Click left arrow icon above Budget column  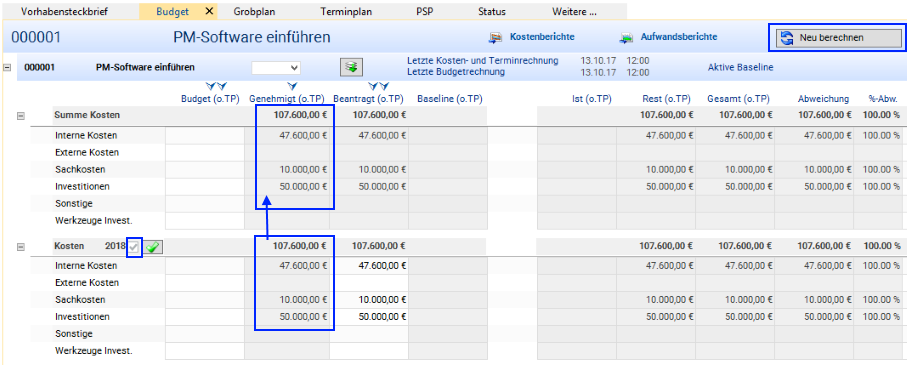click(211, 86)
